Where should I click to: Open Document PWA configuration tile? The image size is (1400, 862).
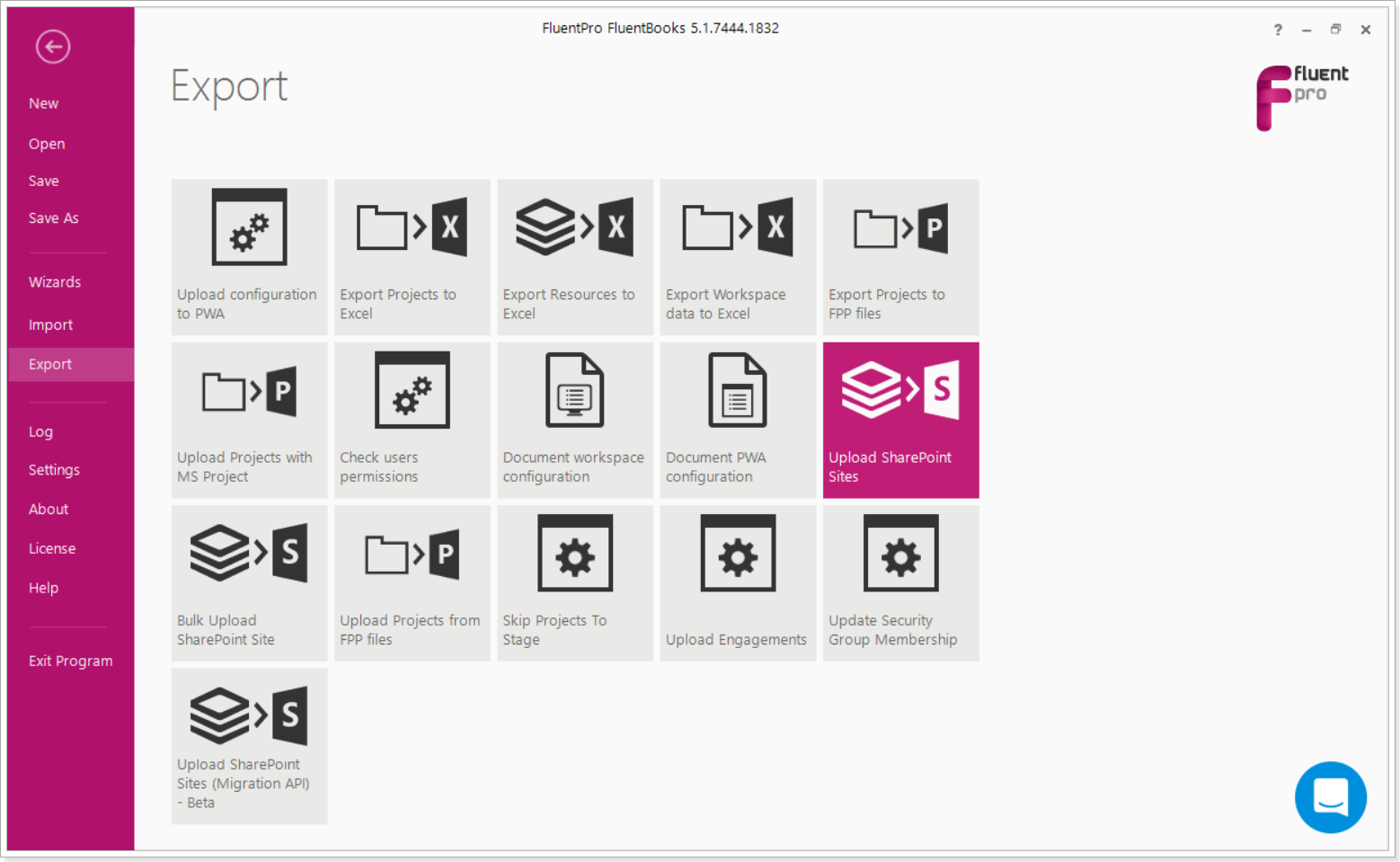pos(738,420)
